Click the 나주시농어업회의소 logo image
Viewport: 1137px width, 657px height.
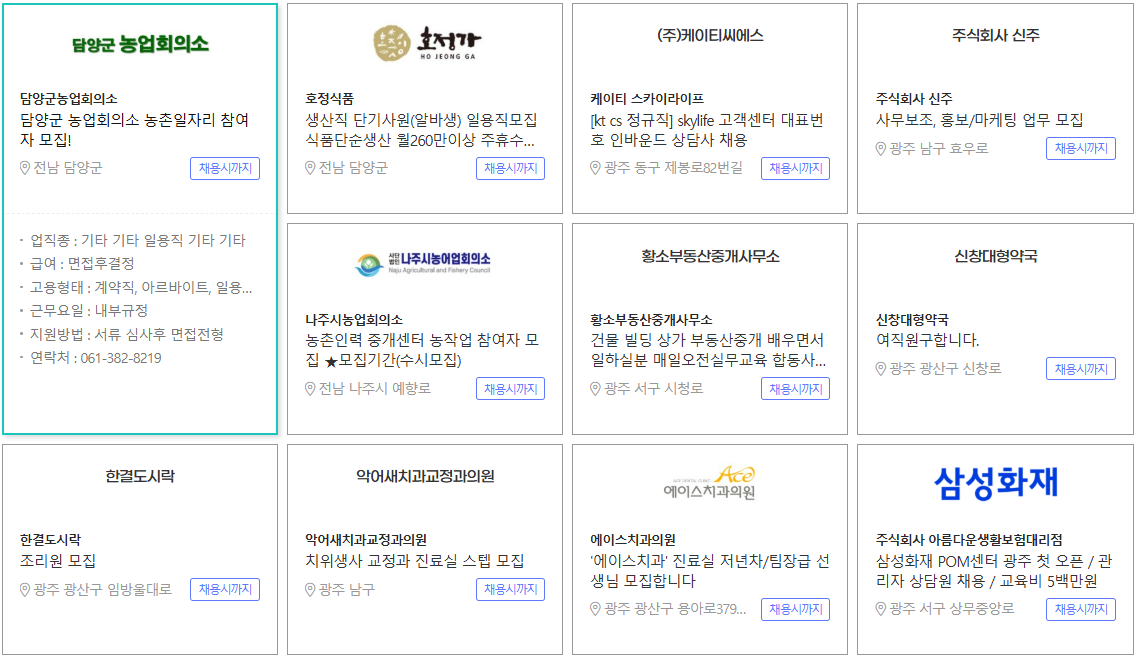(x=423, y=264)
